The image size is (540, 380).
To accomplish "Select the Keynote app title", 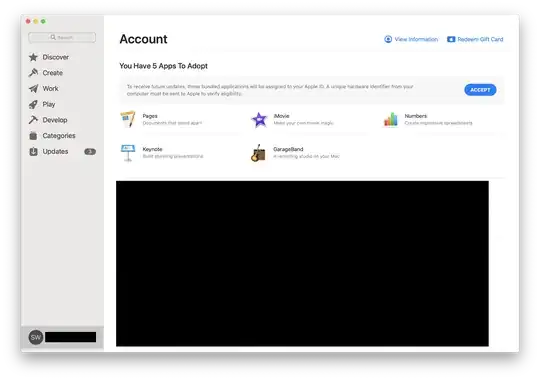I will [x=152, y=149].
